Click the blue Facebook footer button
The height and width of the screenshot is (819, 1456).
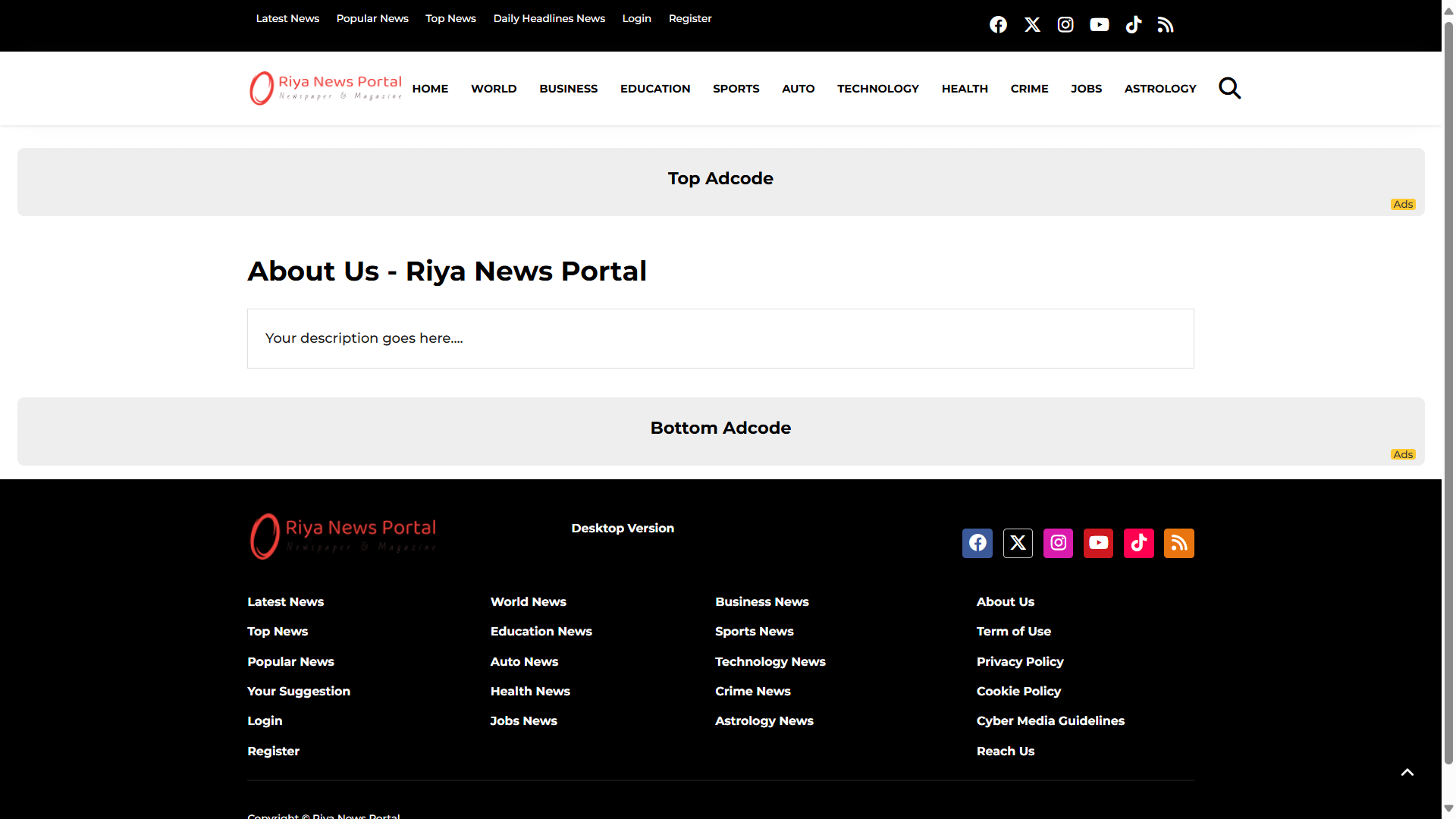(977, 543)
